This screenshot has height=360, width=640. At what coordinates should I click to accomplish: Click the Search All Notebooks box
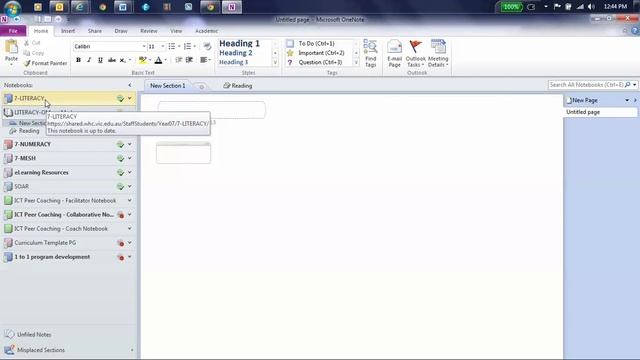586,85
